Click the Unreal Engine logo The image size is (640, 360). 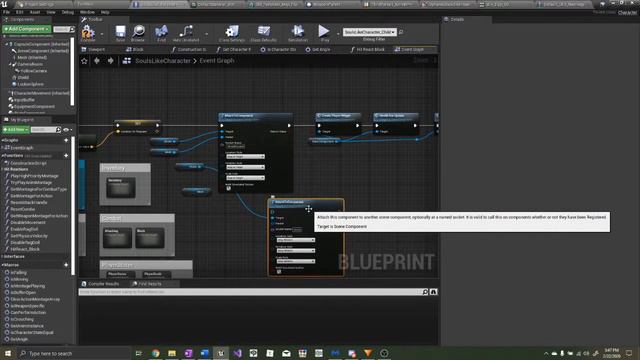[x=4, y=4]
